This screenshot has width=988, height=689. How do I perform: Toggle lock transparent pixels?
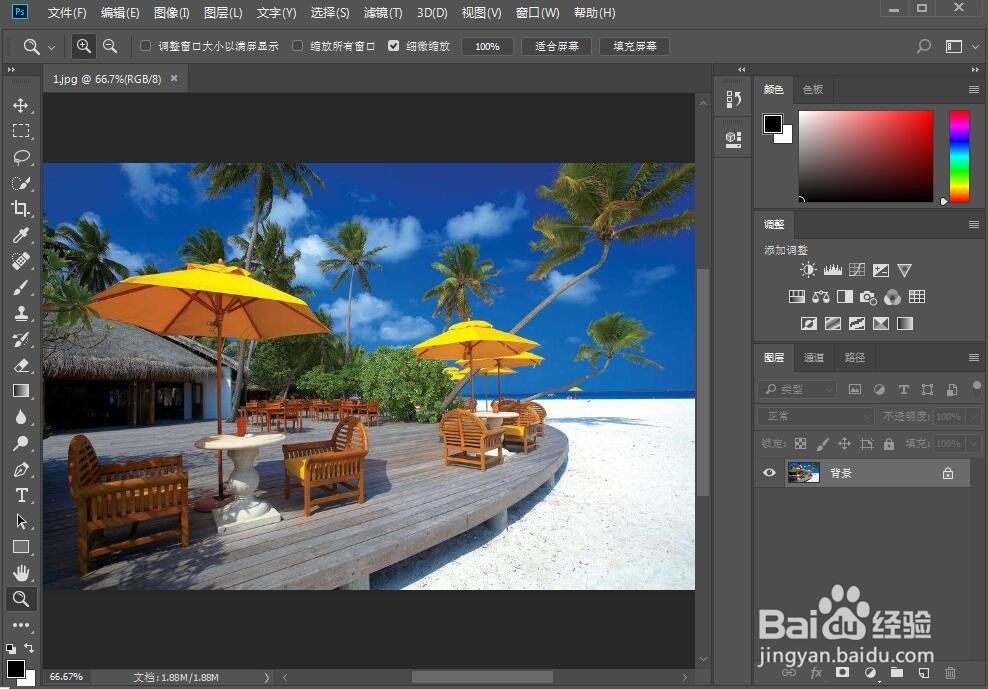click(800, 444)
